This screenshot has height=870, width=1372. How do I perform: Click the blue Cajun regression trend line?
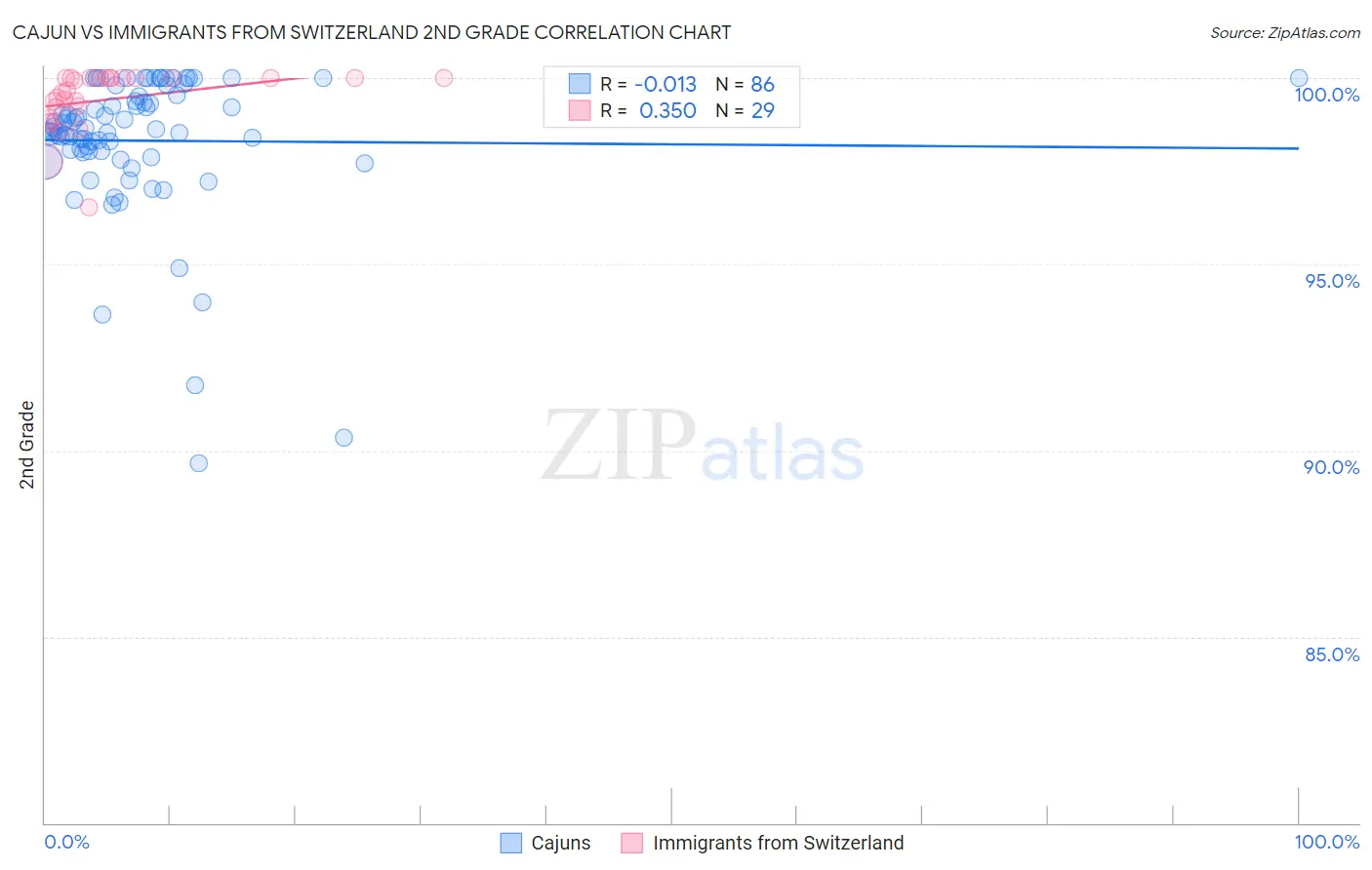pos(671,144)
